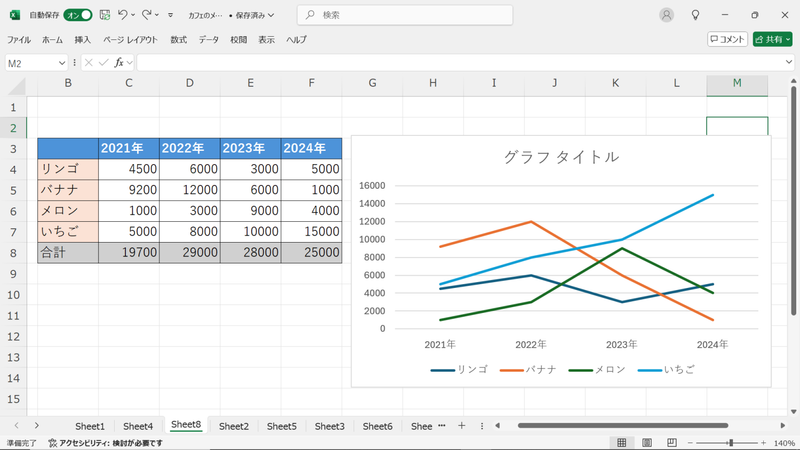Viewport: 800px width, 450px height.
Task: Switch to the Sheet4 tab
Action: click(138, 426)
